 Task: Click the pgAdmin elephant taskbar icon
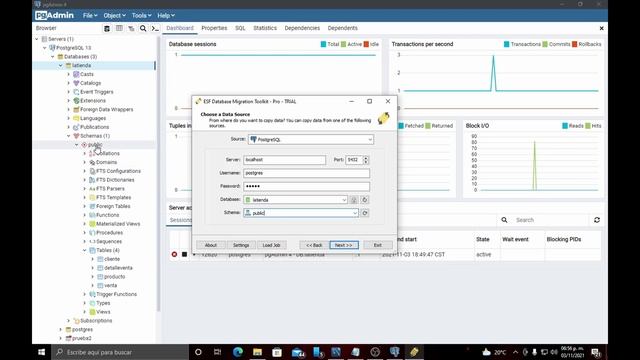pyautogui.click(x=395, y=352)
